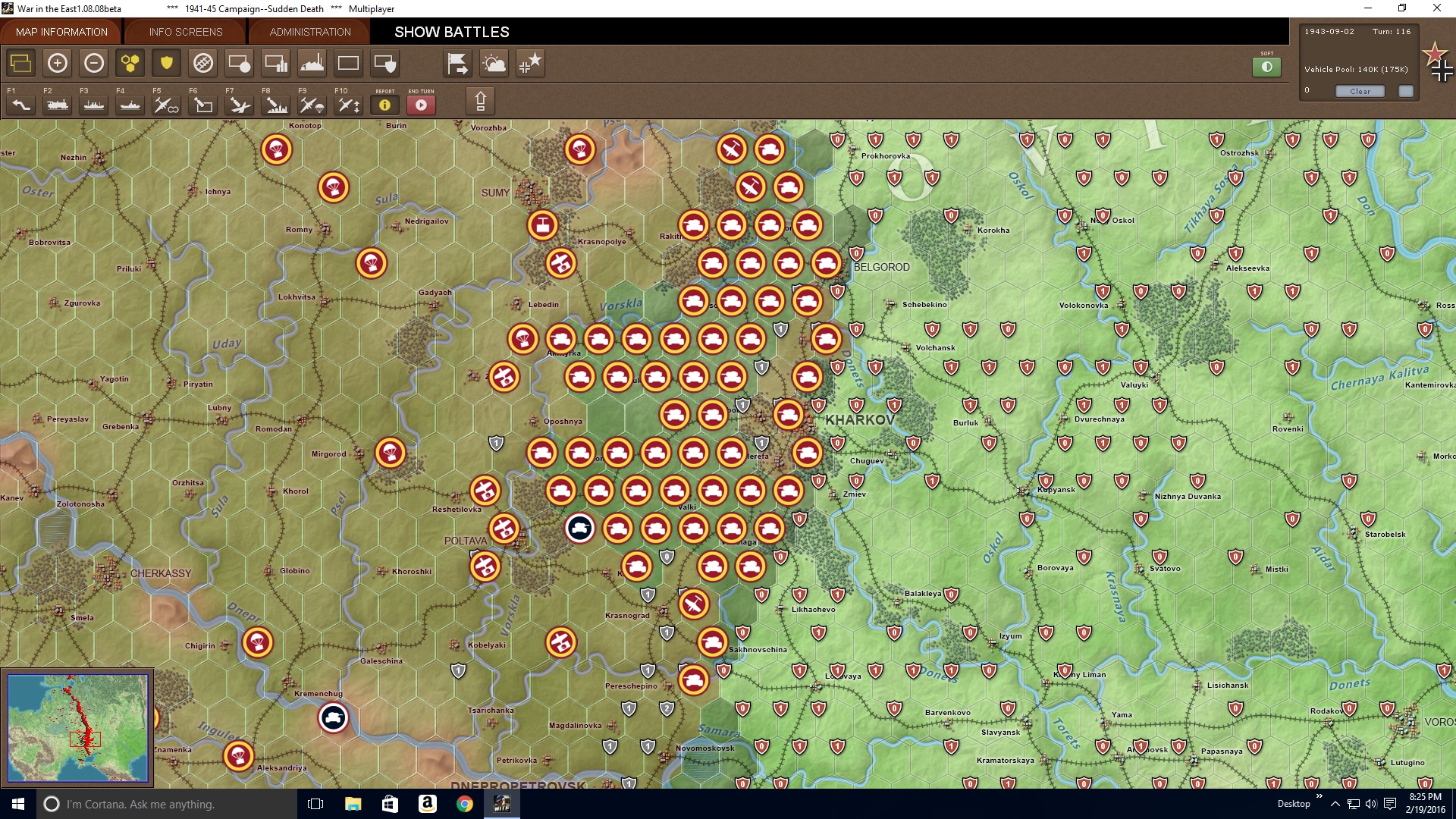Show hidden system tray icons chevron
Image resolution: width=1456 pixels, height=819 pixels.
1335,804
